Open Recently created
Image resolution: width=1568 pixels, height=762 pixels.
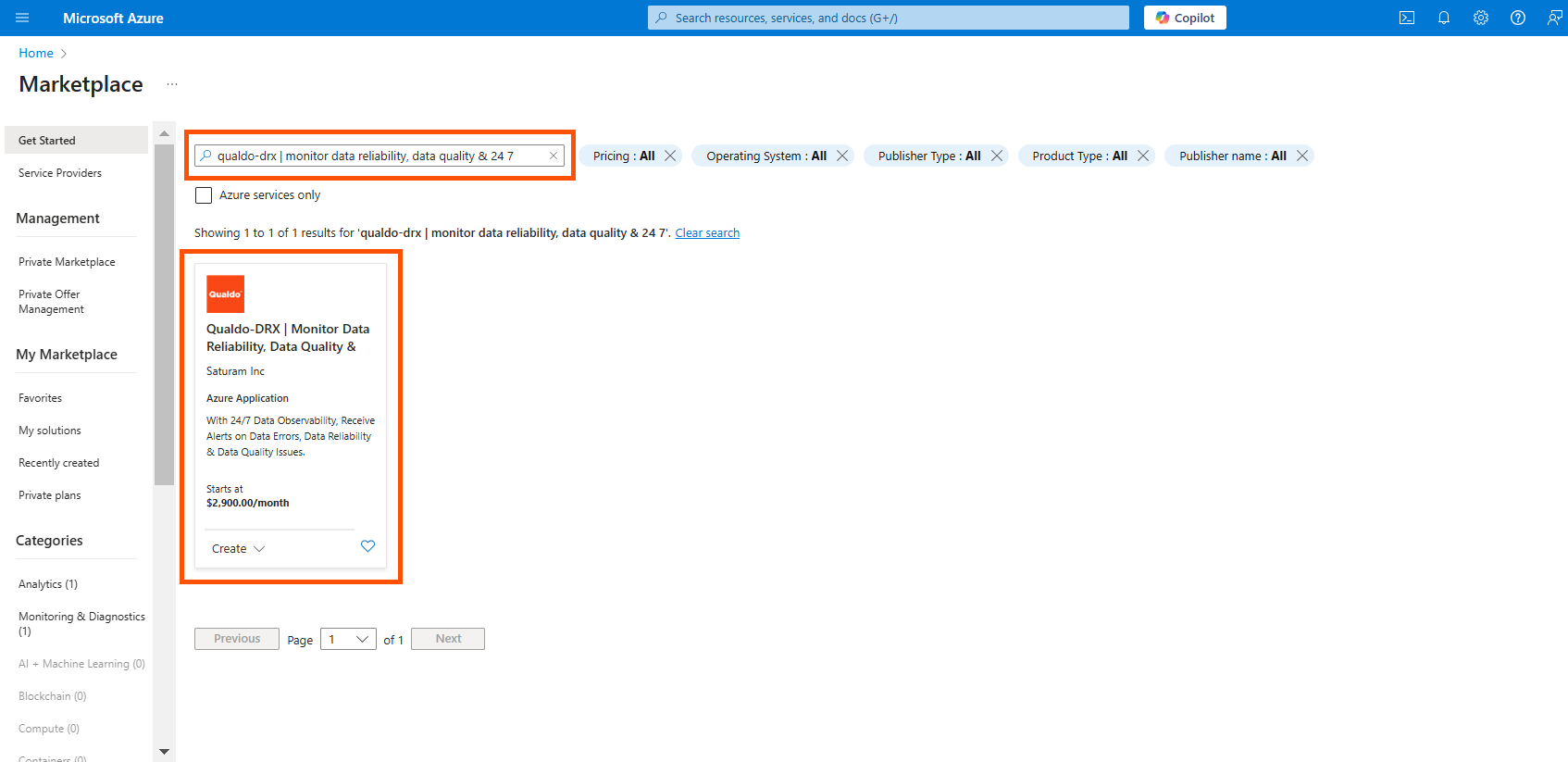pos(58,463)
